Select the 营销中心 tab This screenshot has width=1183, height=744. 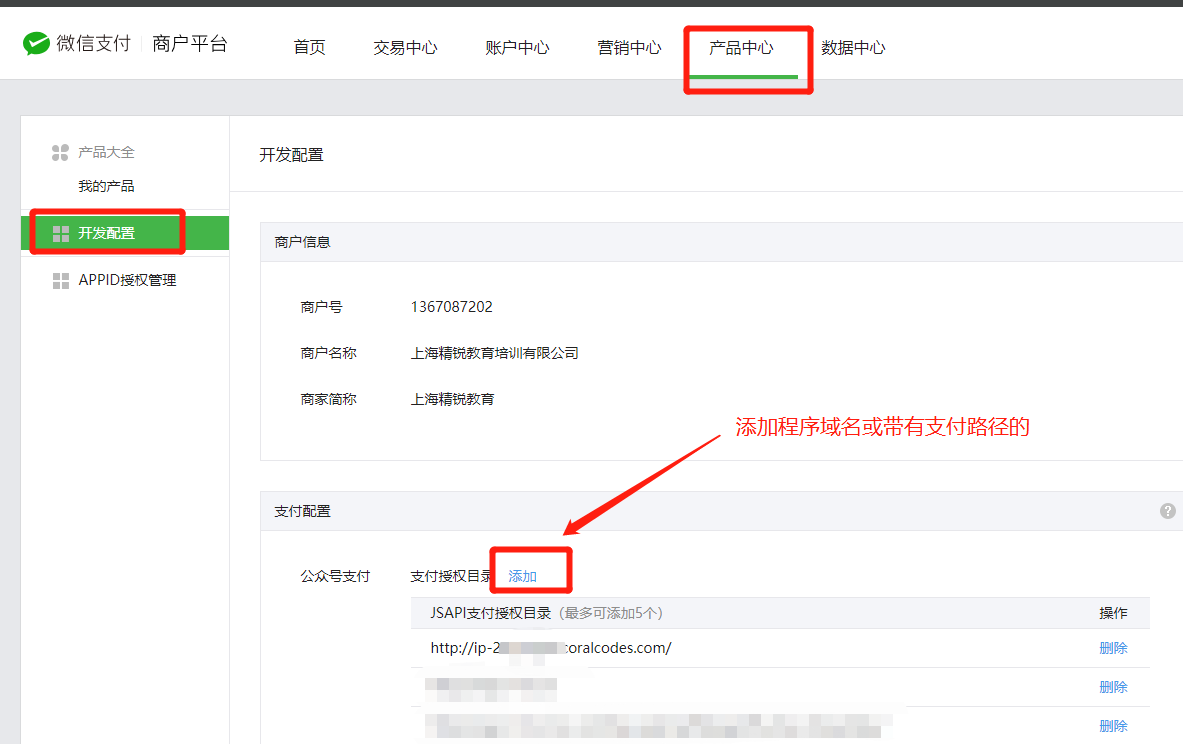[629, 48]
